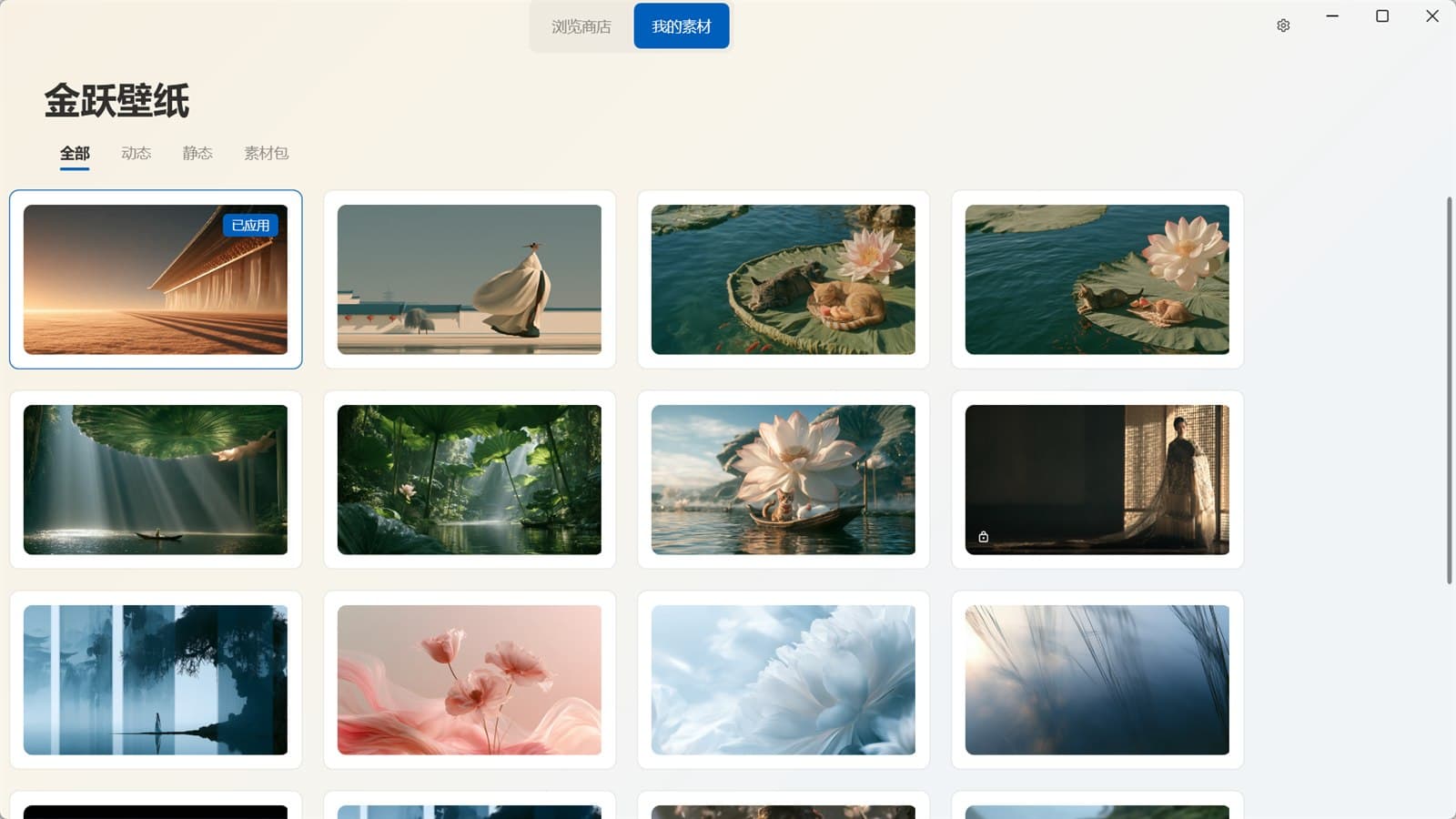Choose the pink poppy flowers wallpaper
The image size is (1456, 819).
(470, 680)
